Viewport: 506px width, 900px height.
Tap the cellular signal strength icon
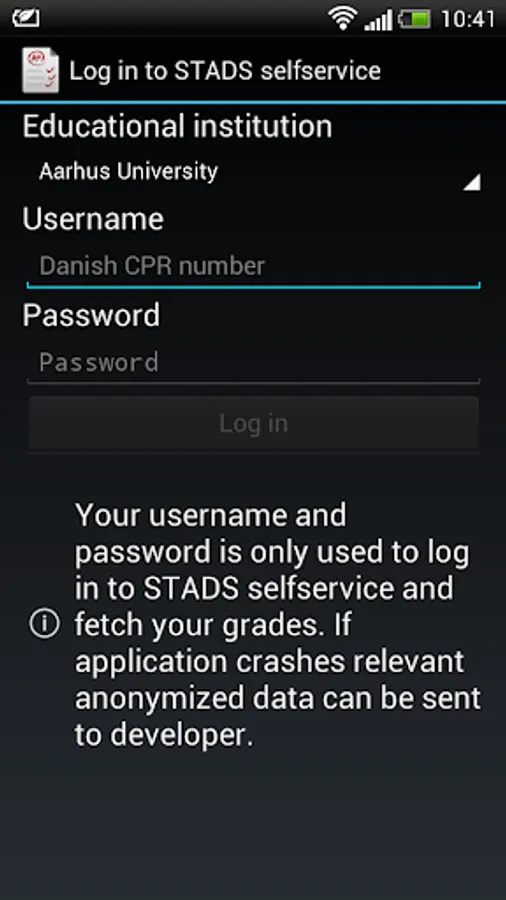(378, 20)
